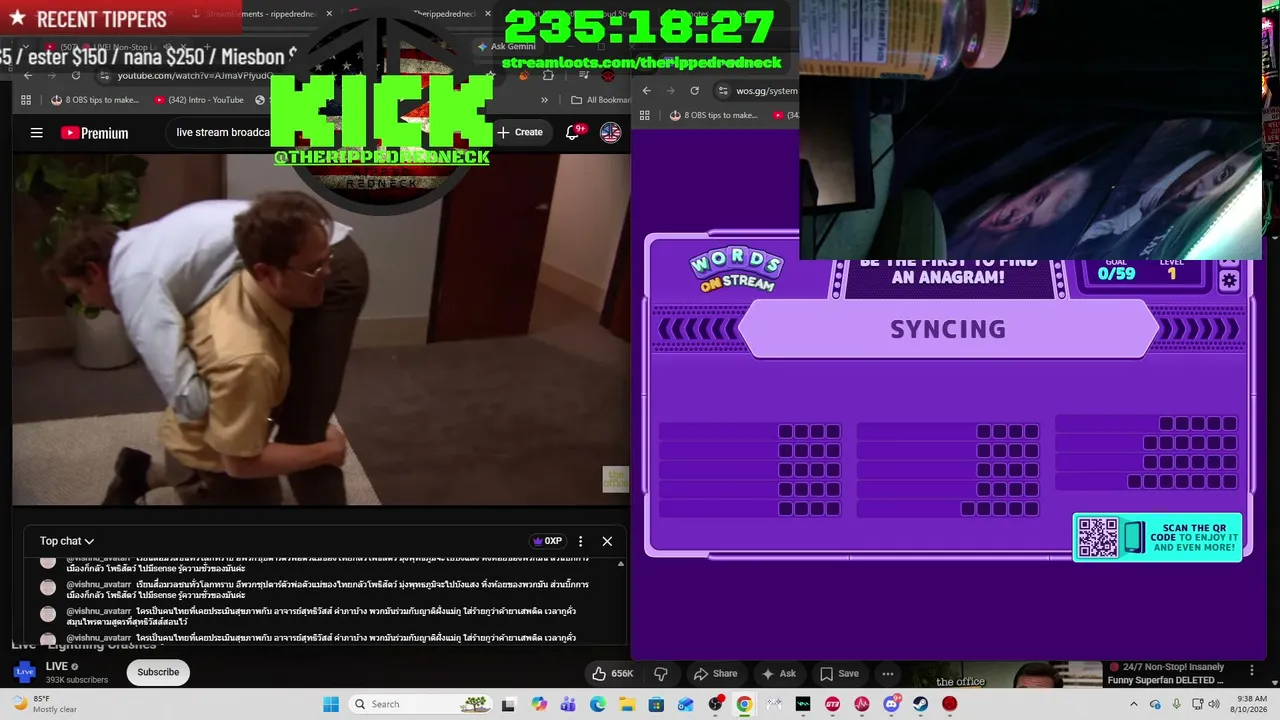Open '8 OBS tips to make...' bookmark in wos.gg window
The height and width of the screenshot is (720, 1280).
(714, 115)
